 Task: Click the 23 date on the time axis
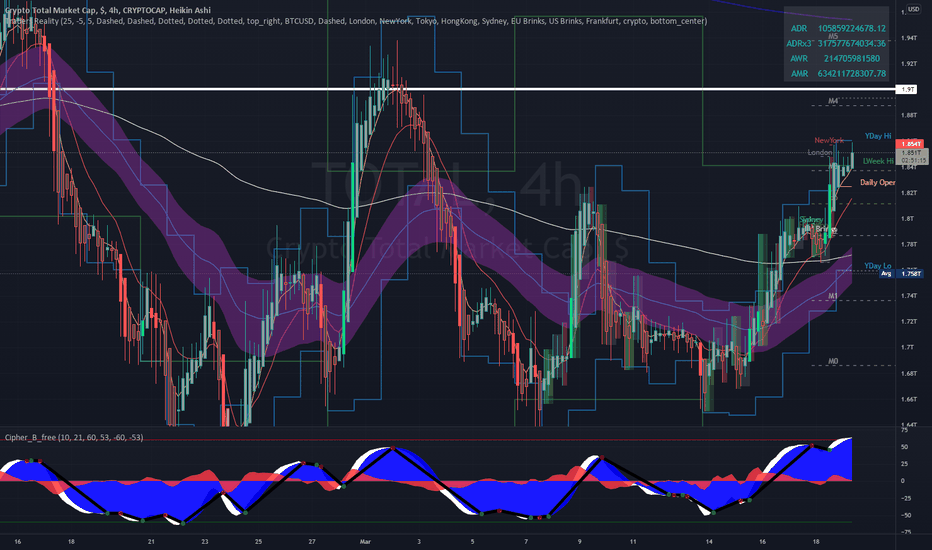(x=204, y=542)
